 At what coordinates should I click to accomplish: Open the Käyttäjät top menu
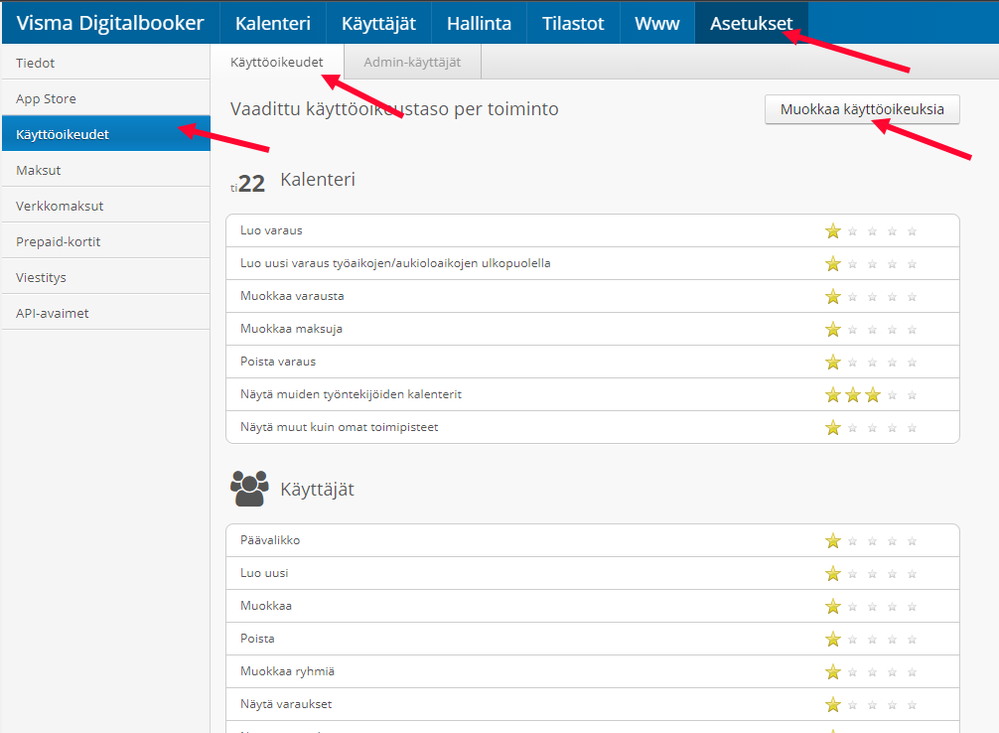coord(378,24)
